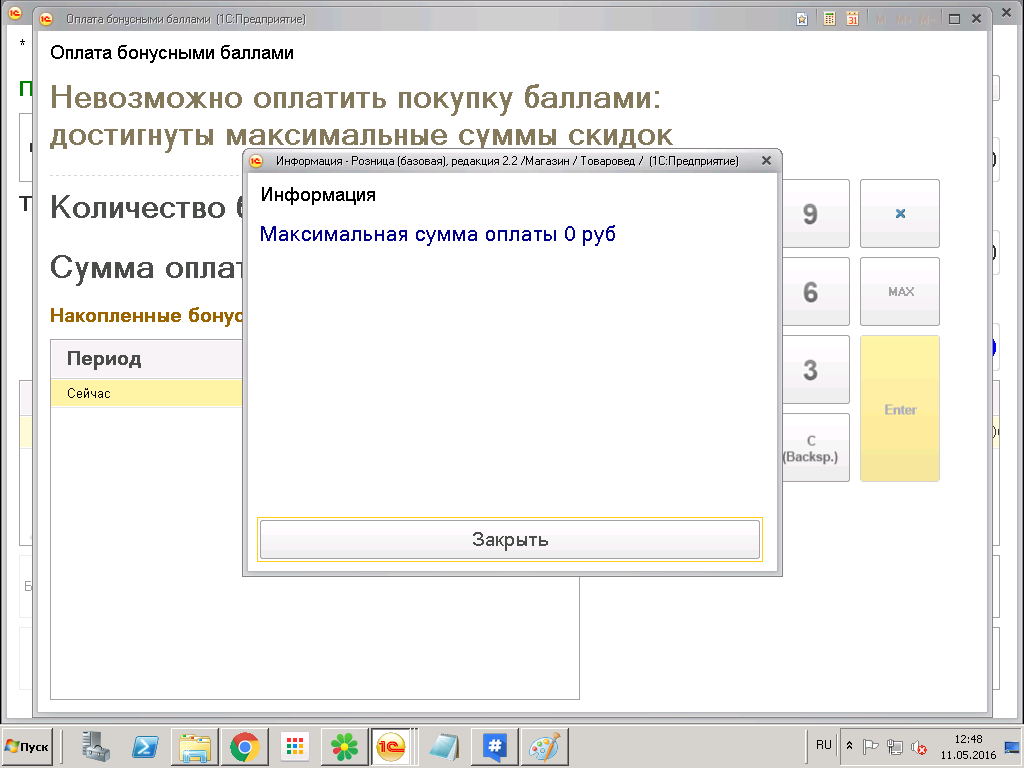Click the RU language indicator in tray
This screenshot has width=1024, height=768.
tap(823, 745)
